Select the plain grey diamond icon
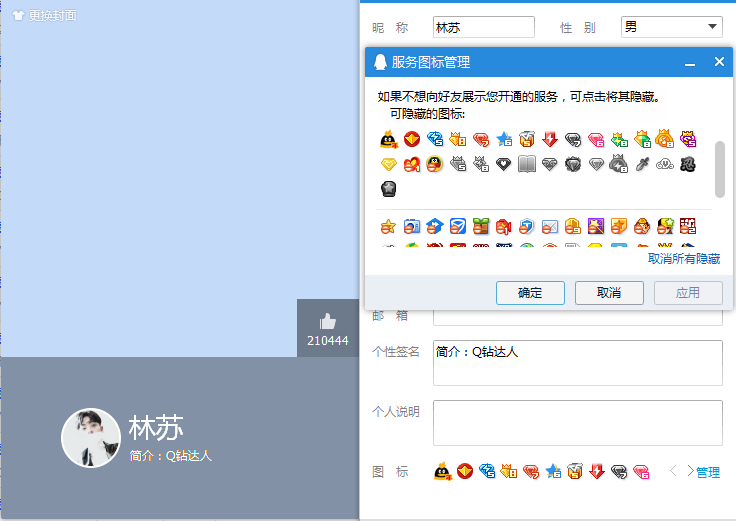Image resolution: width=736 pixels, height=521 pixels. (596, 164)
